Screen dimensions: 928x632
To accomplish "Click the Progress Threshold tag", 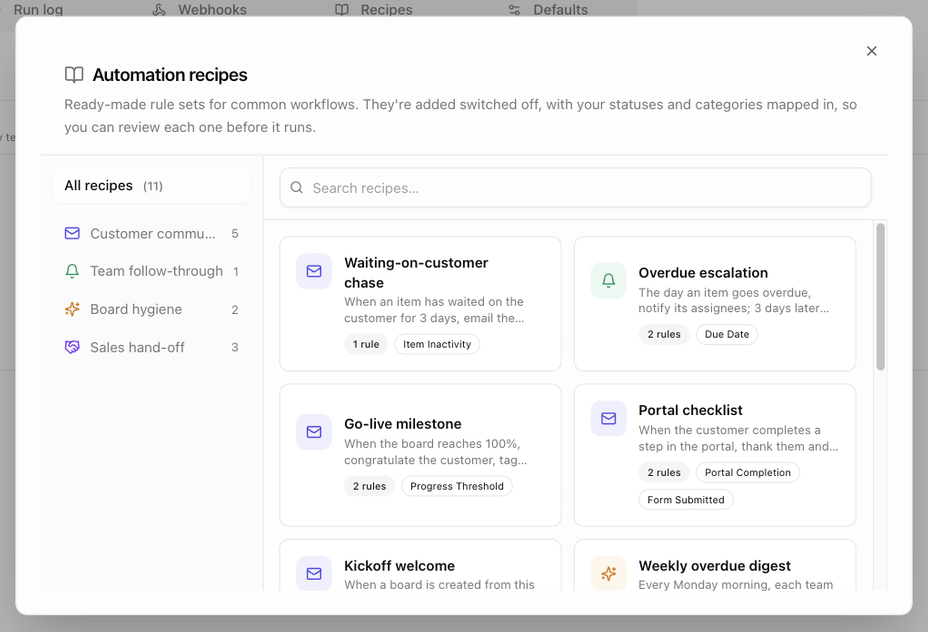I will [x=457, y=486].
